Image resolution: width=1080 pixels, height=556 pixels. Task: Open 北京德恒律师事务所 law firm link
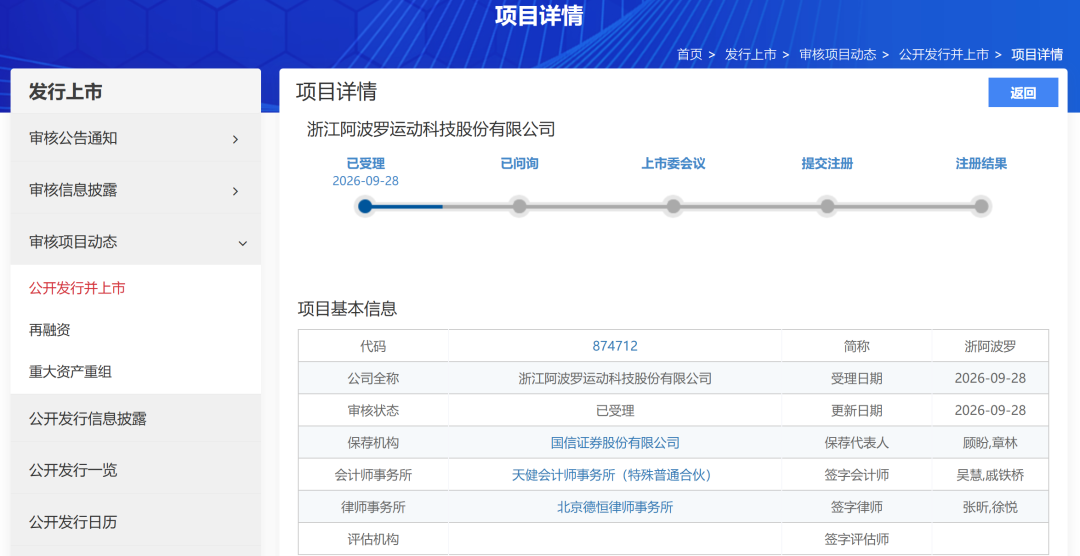(615, 507)
